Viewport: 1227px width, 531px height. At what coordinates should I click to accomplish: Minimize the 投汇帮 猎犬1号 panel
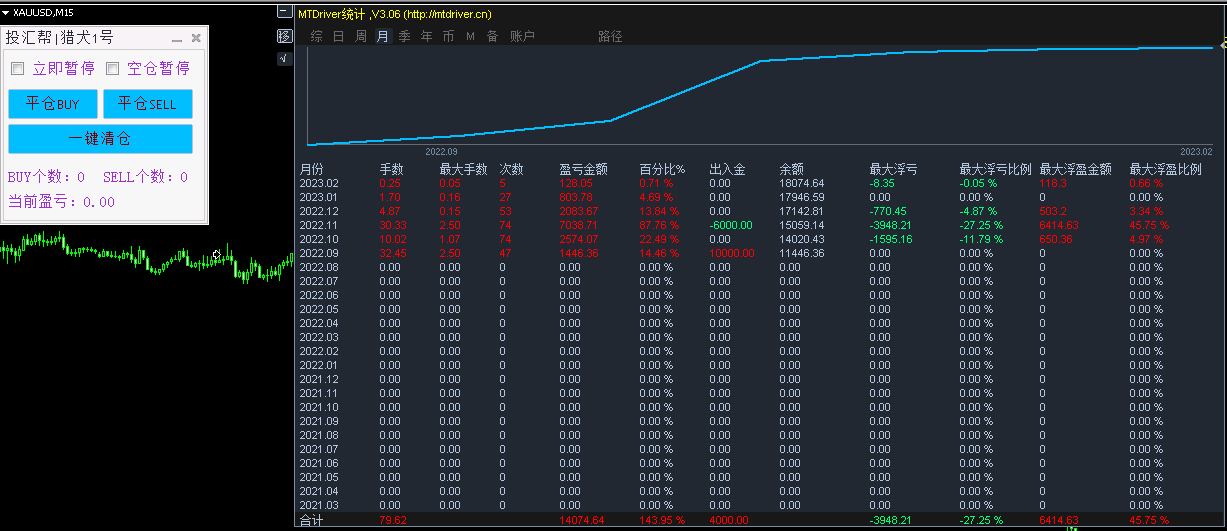[x=177, y=39]
